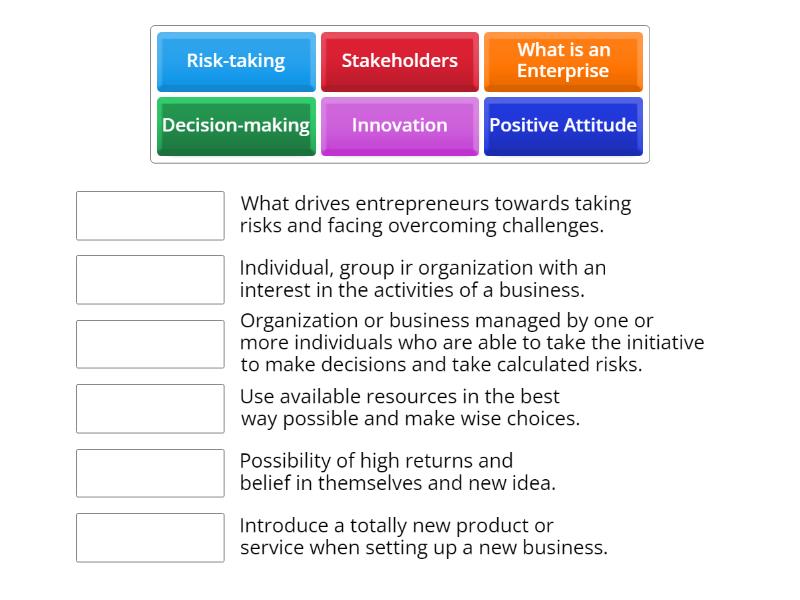Select empty box next to 'Individual, group ir organization'
The image size is (800, 600).
[150, 280]
